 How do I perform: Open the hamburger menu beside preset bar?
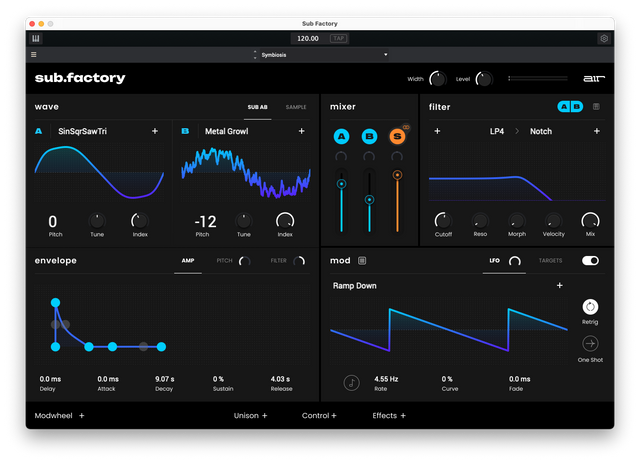[x=34, y=55]
